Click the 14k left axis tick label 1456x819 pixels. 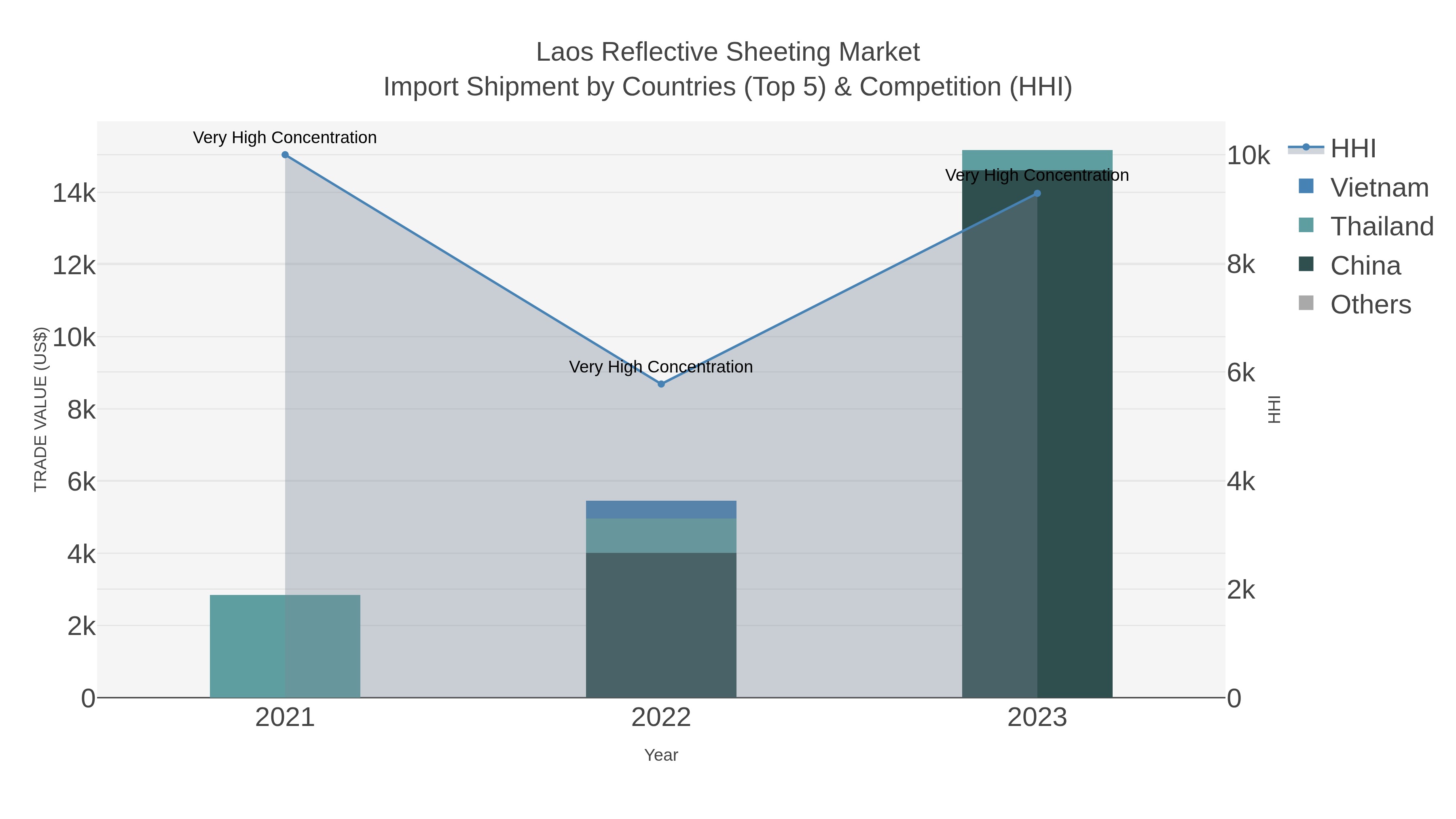click(x=74, y=193)
